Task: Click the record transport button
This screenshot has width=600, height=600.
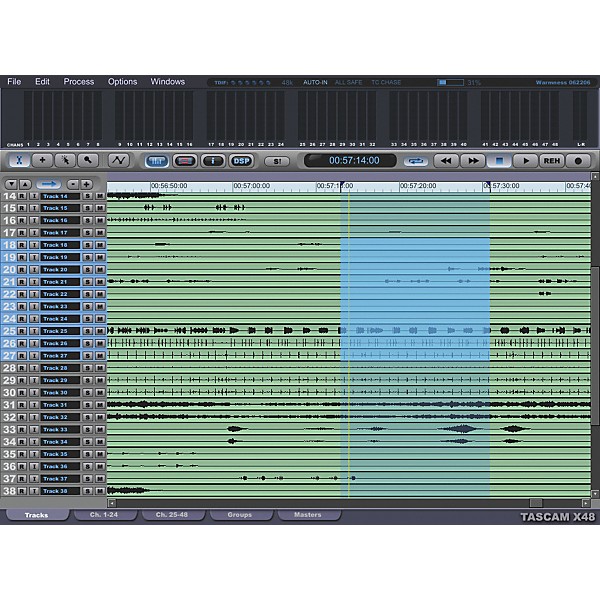Action: point(578,161)
